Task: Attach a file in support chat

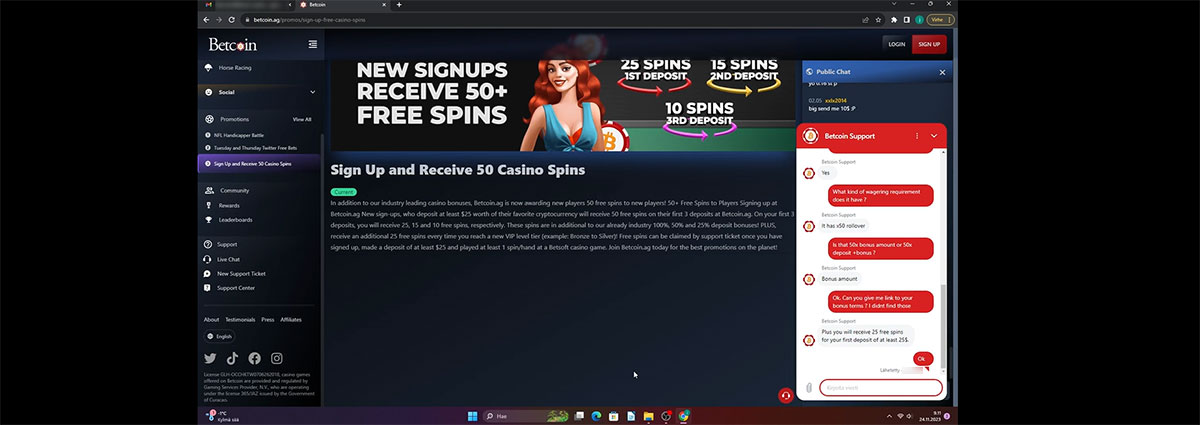Action: [x=809, y=388]
